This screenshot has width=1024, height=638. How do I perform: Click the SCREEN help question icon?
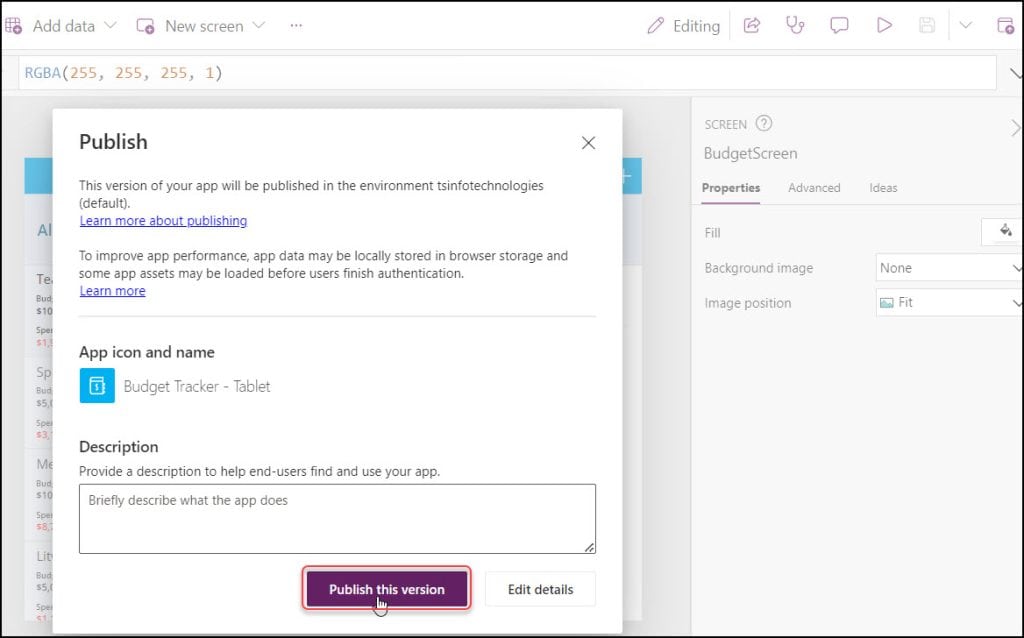point(763,123)
